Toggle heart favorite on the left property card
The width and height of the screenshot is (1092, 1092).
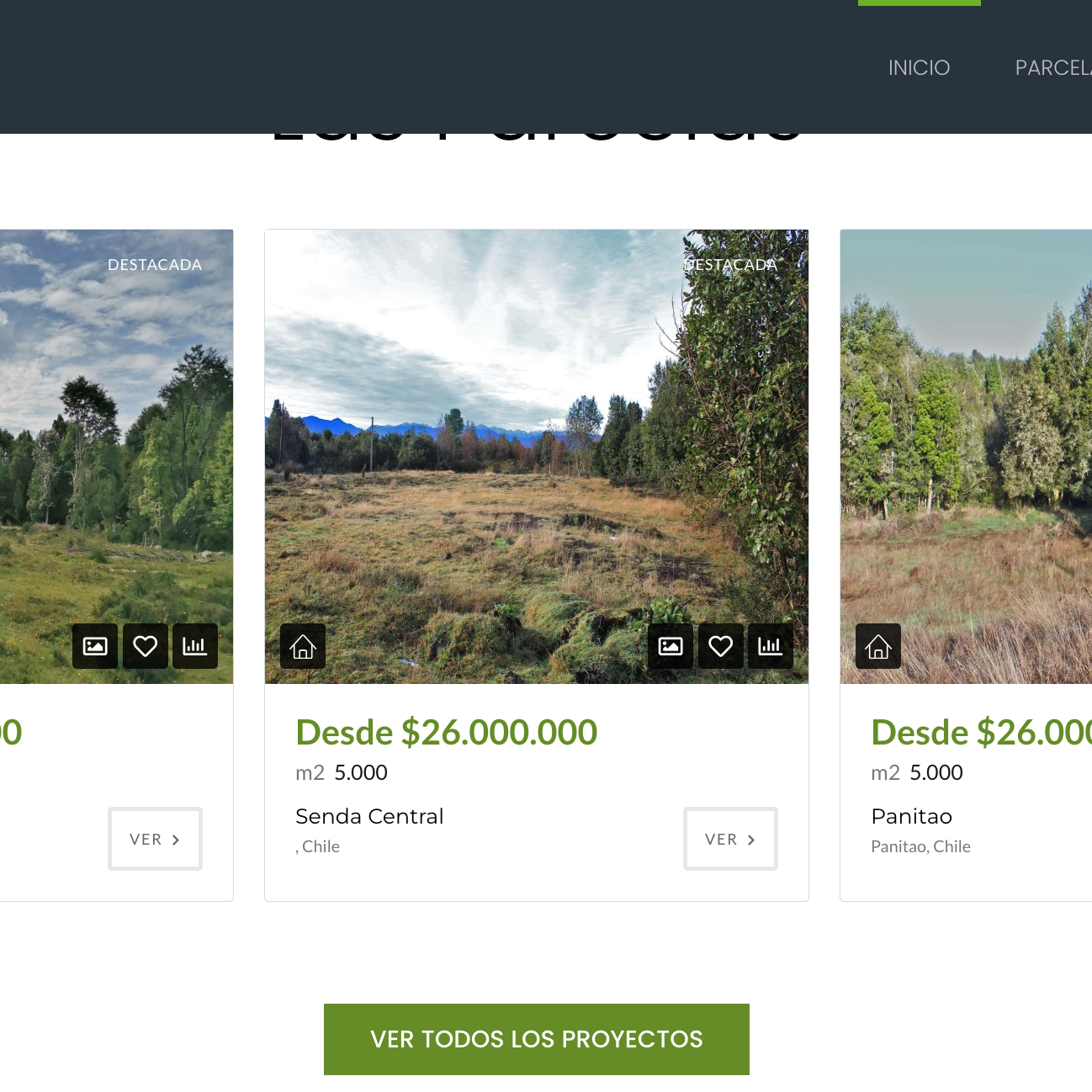(x=146, y=646)
